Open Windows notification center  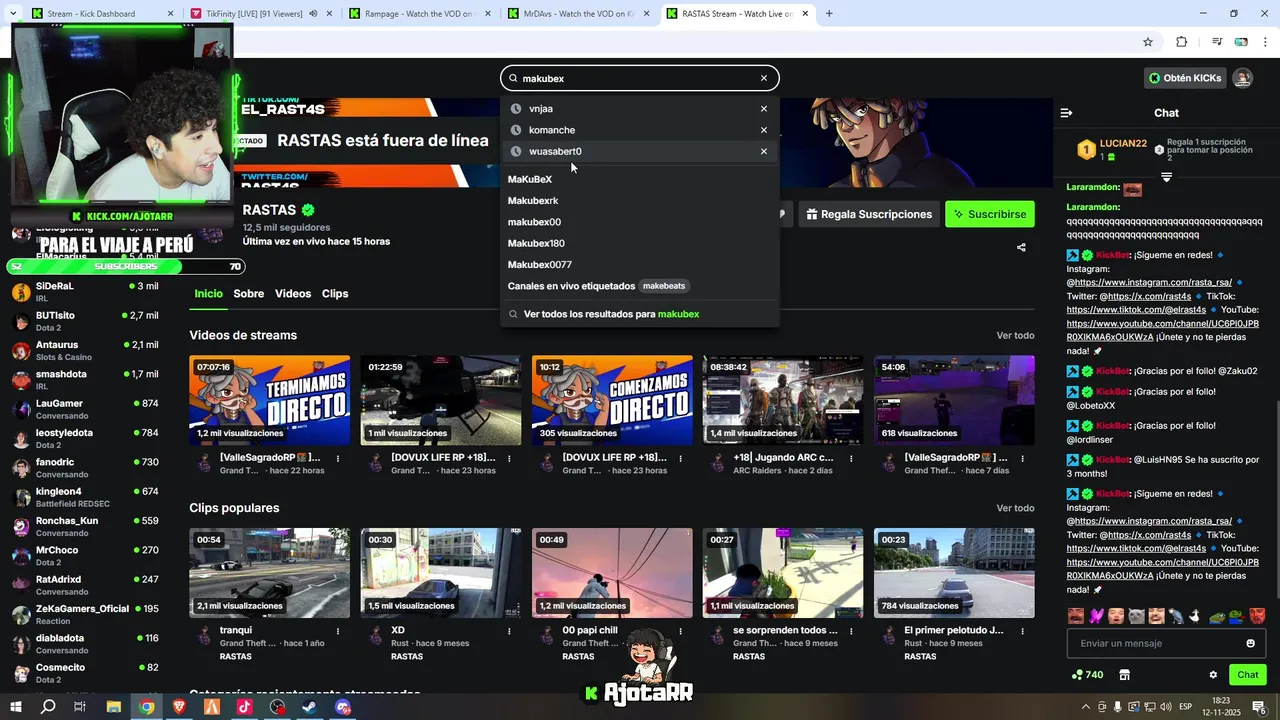click(x=1259, y=707)
